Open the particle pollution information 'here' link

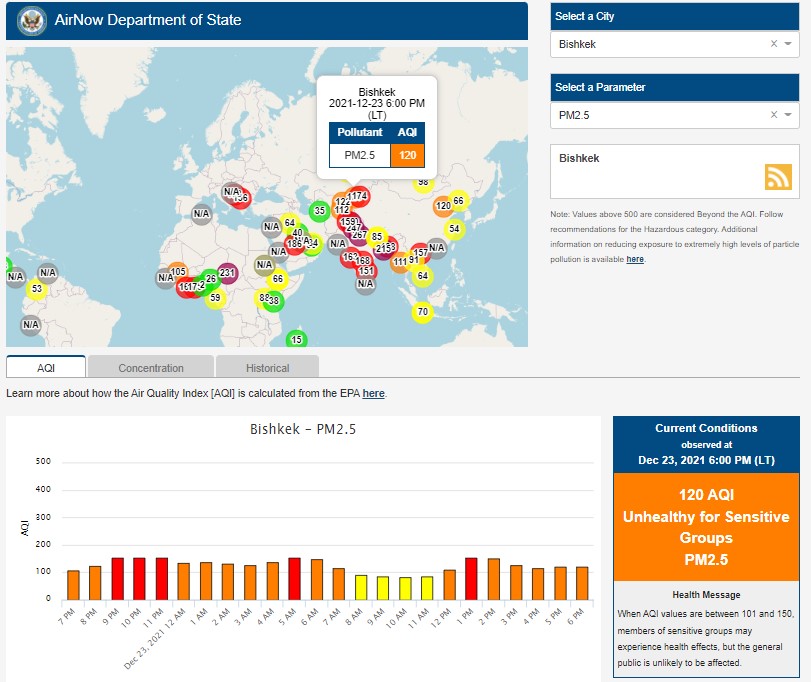(x=635, y=260)
